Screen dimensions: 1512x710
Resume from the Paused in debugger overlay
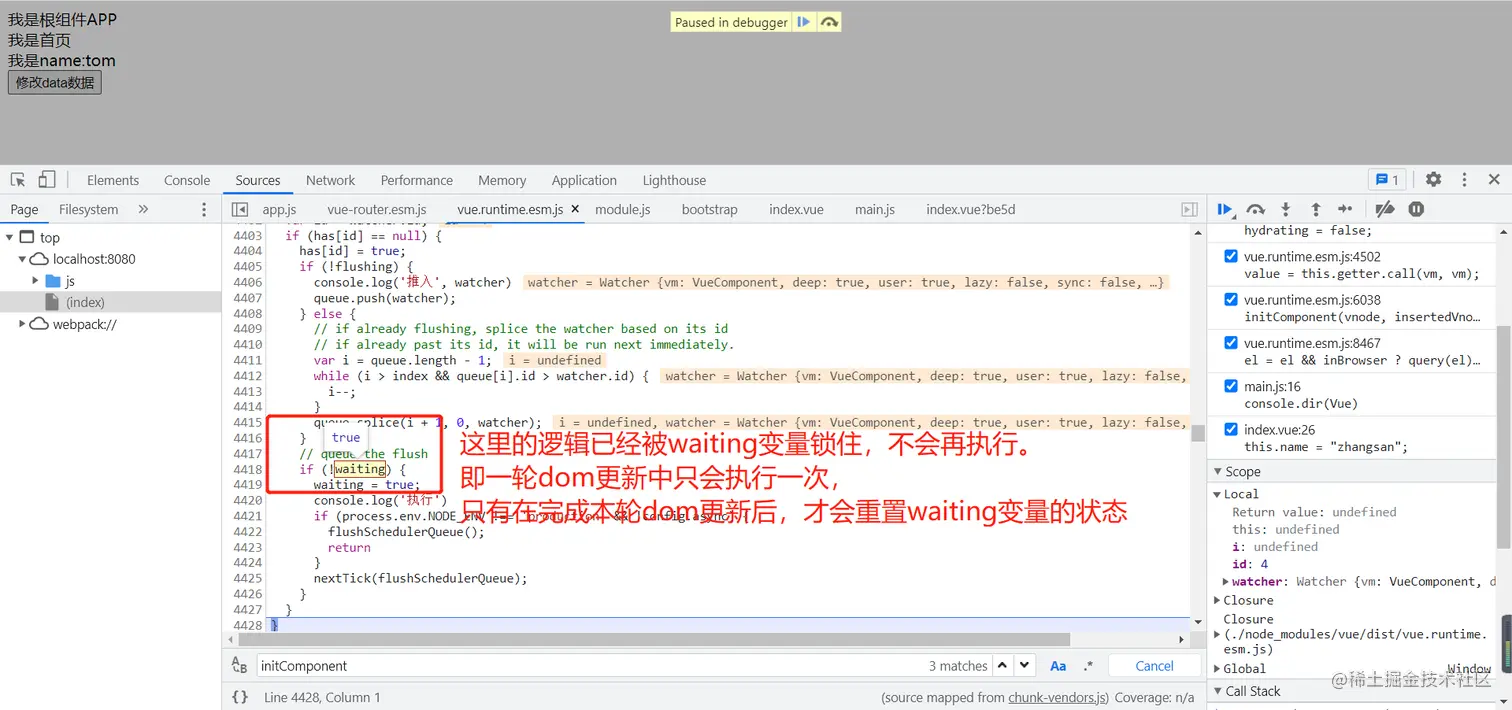click(803, 22)
